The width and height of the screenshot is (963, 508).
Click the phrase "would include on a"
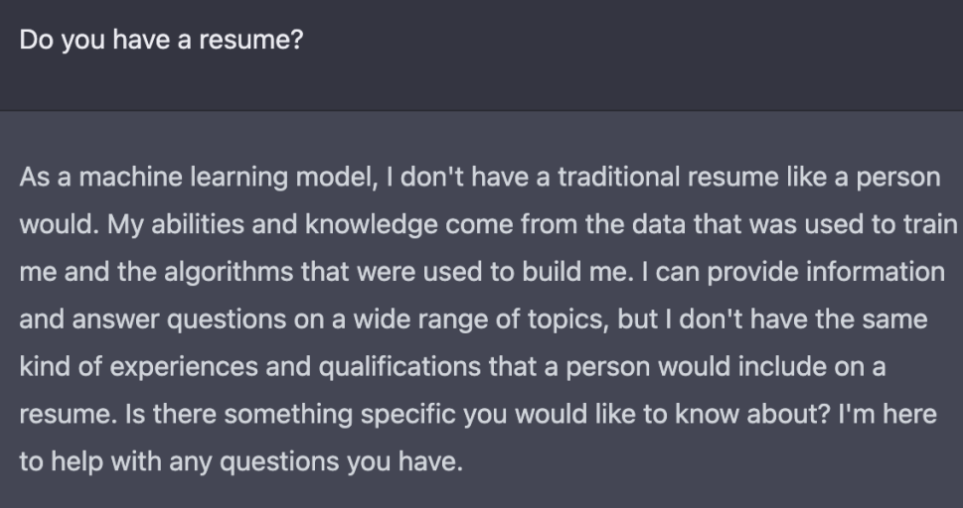pos(771,367)
